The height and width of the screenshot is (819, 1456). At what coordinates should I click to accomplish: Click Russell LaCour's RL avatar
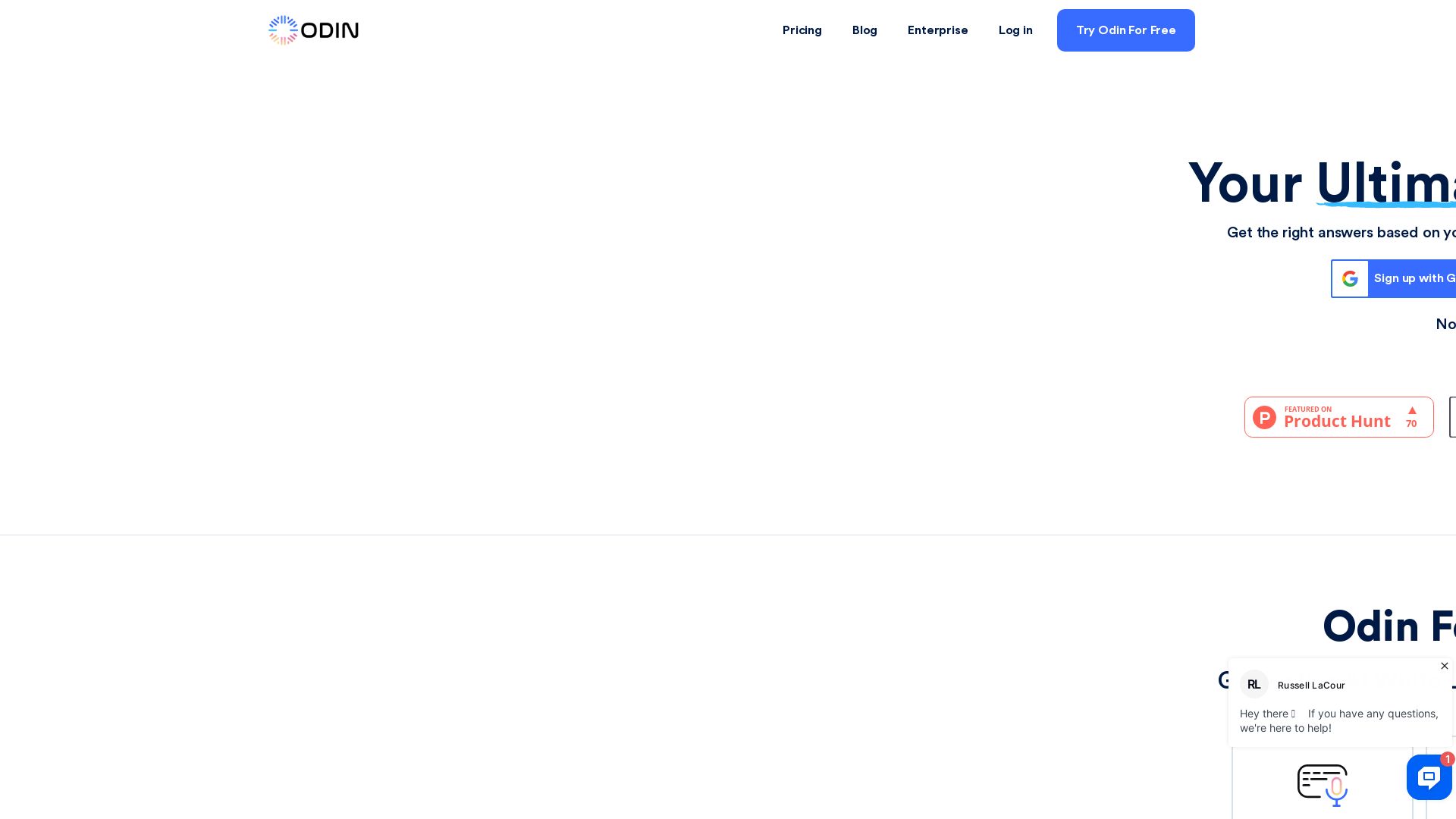1254,683
